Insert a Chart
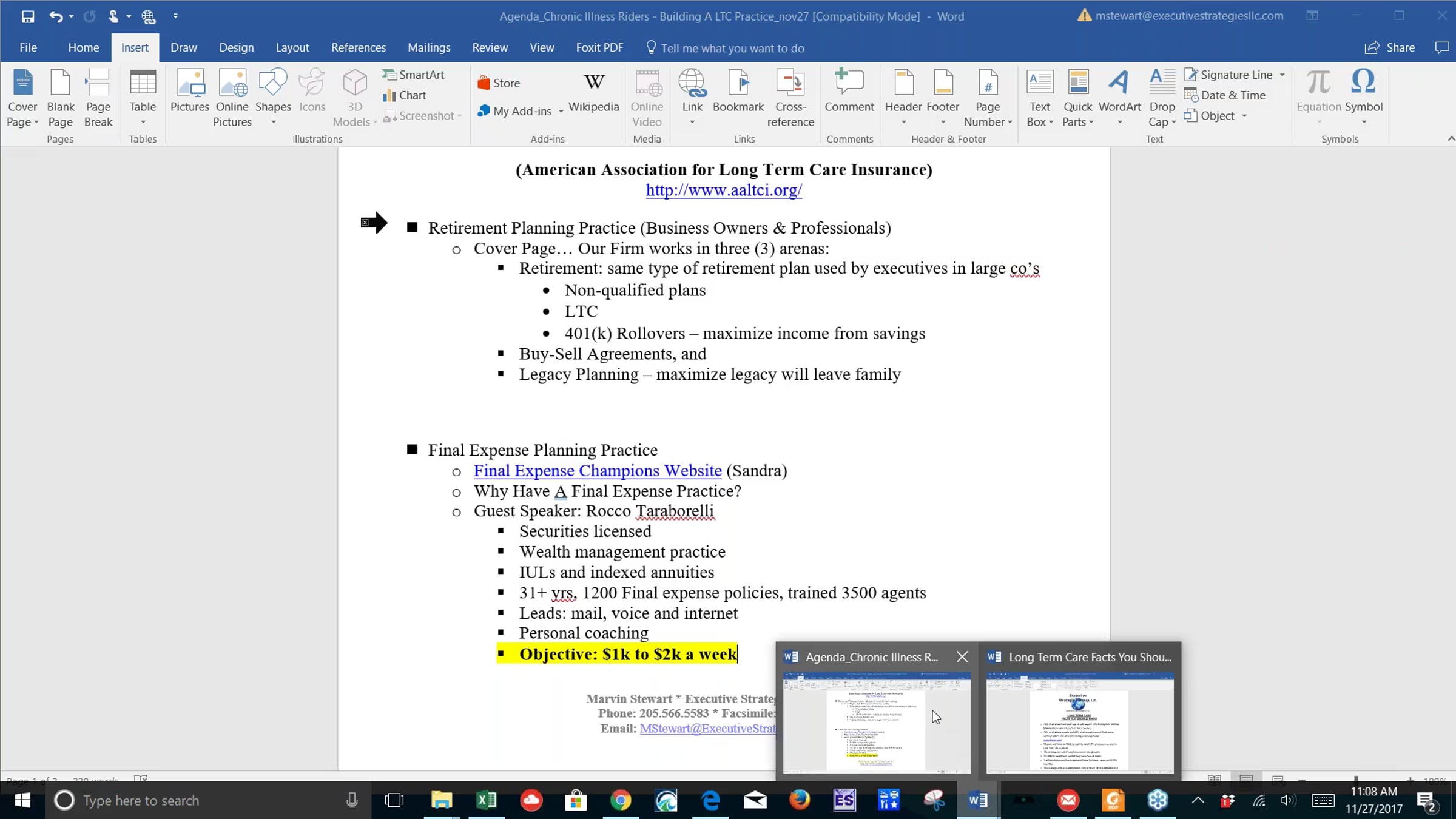1456x819 pixels. point(405,95)
